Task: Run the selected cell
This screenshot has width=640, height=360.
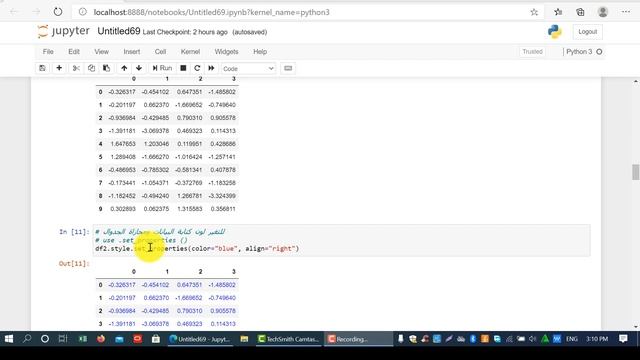Action: point(162,68)
